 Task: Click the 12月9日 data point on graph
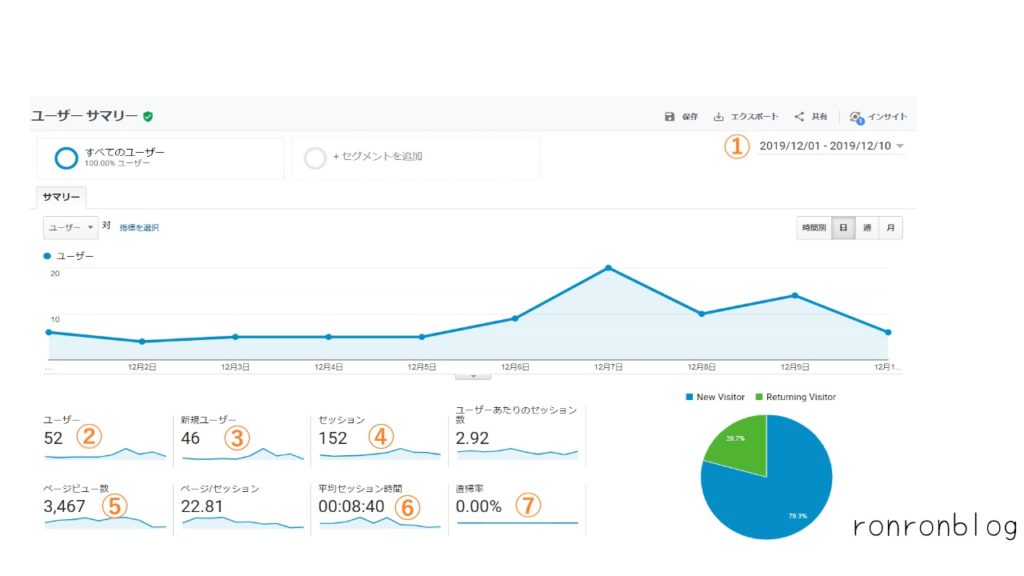[795, 296]
